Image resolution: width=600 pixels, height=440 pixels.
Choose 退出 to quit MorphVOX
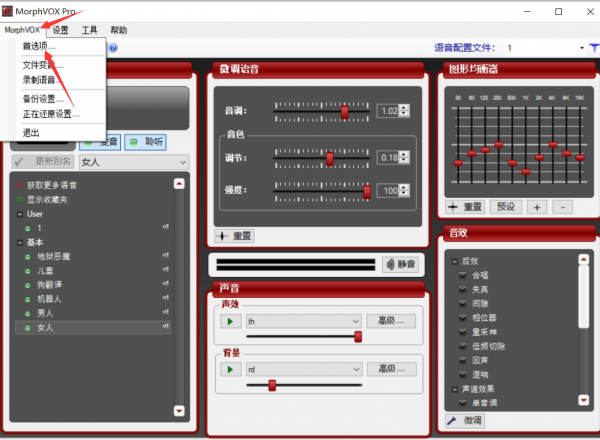(x=31, y=132)
